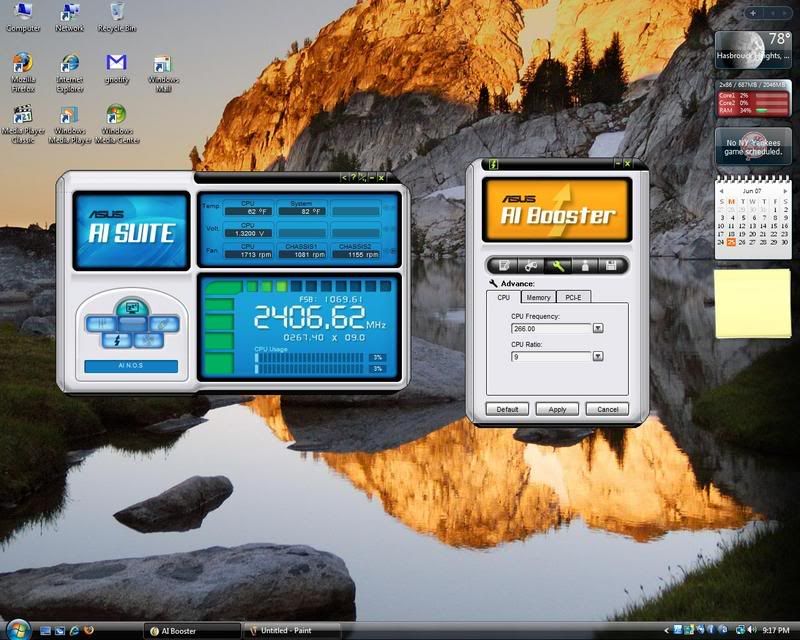
Task: Select the green wrench Advance icon
Action: click(558, 265)
